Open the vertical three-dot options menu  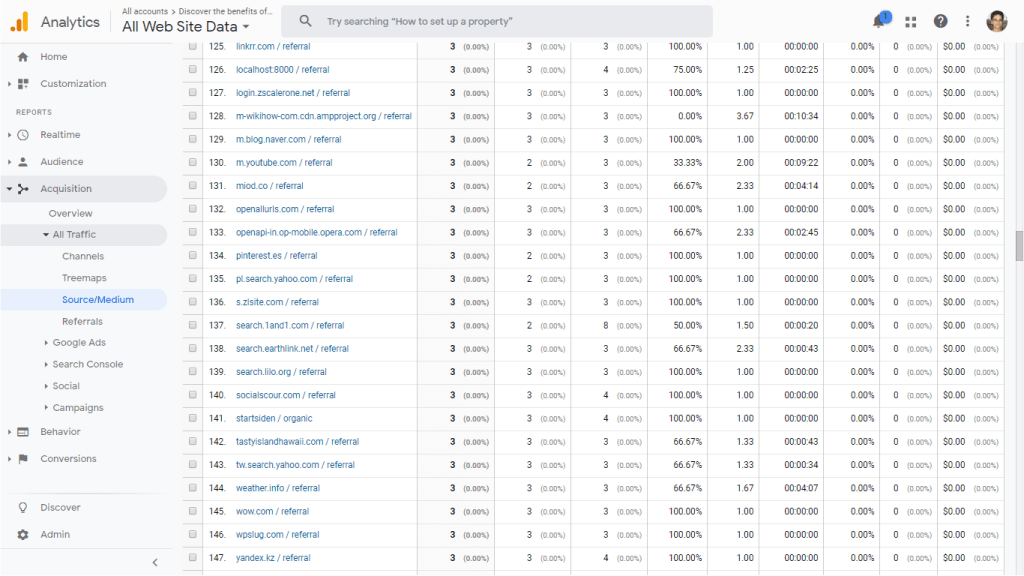point(967,22)
